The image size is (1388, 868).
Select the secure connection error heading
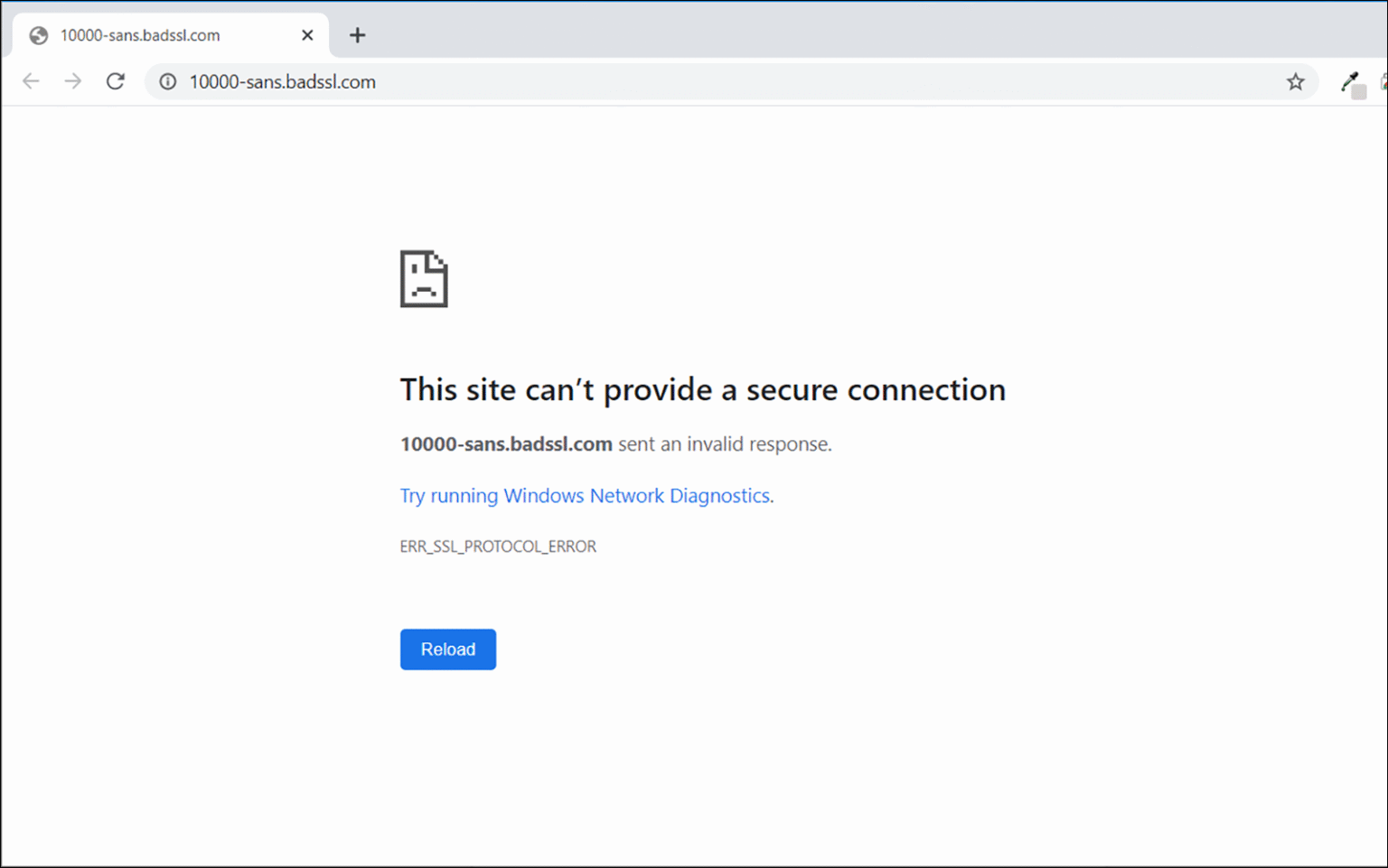pos(702,389)
